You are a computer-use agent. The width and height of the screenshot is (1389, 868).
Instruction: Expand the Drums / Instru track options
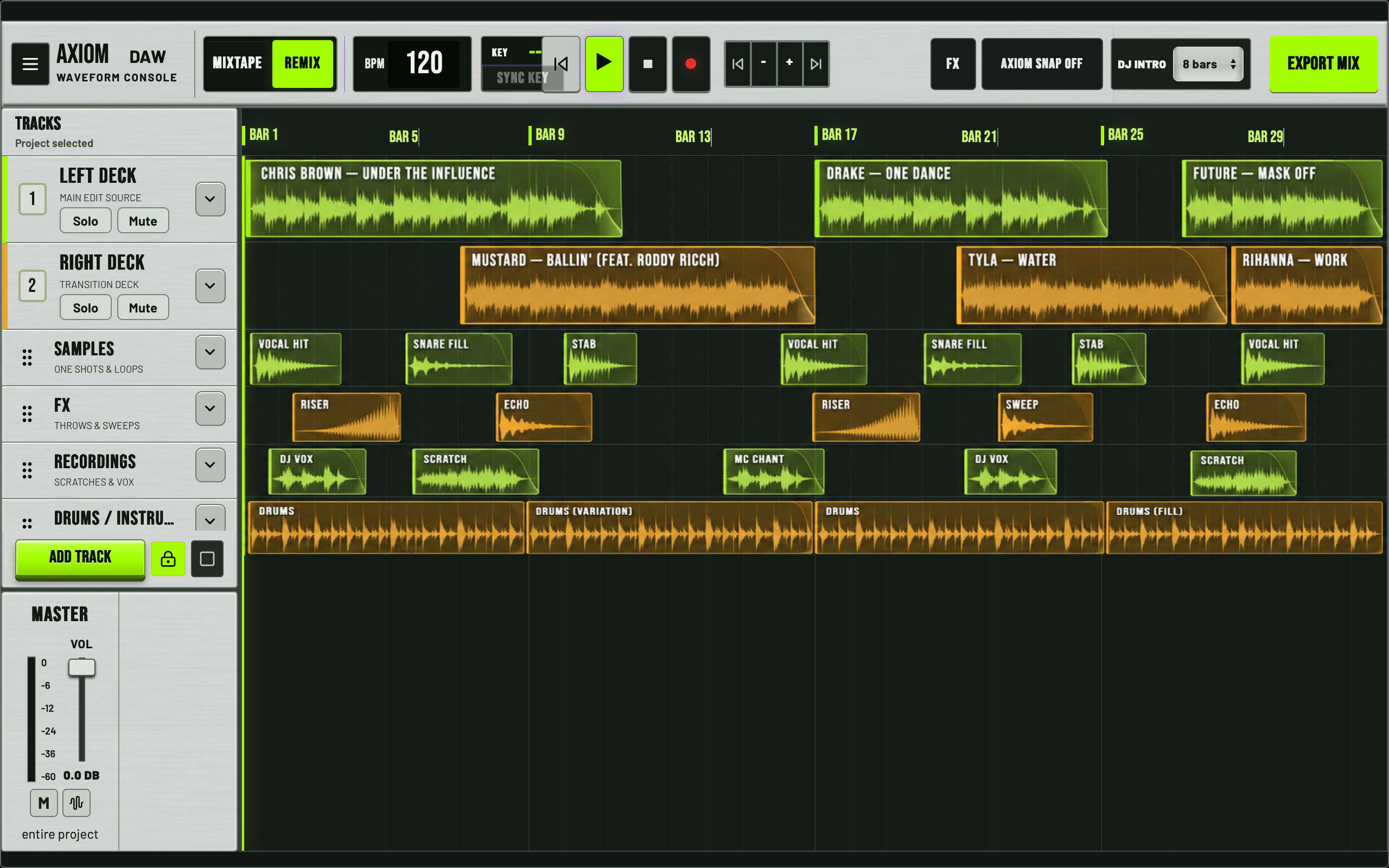[x=210, y=519]
